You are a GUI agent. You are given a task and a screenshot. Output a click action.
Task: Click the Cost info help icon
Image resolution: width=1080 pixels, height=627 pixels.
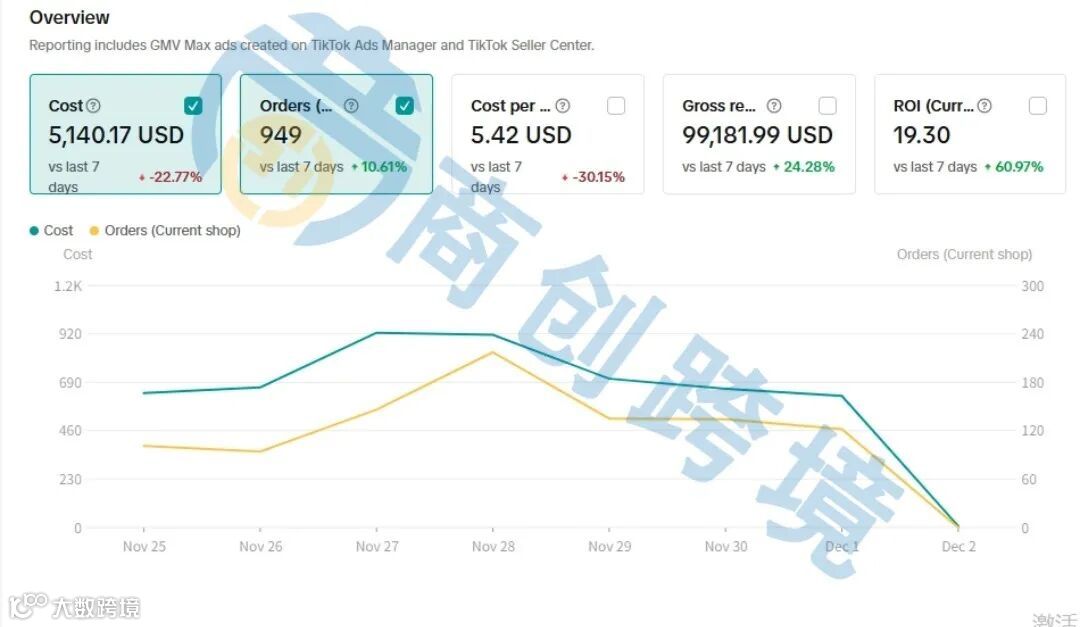[93, 106]
